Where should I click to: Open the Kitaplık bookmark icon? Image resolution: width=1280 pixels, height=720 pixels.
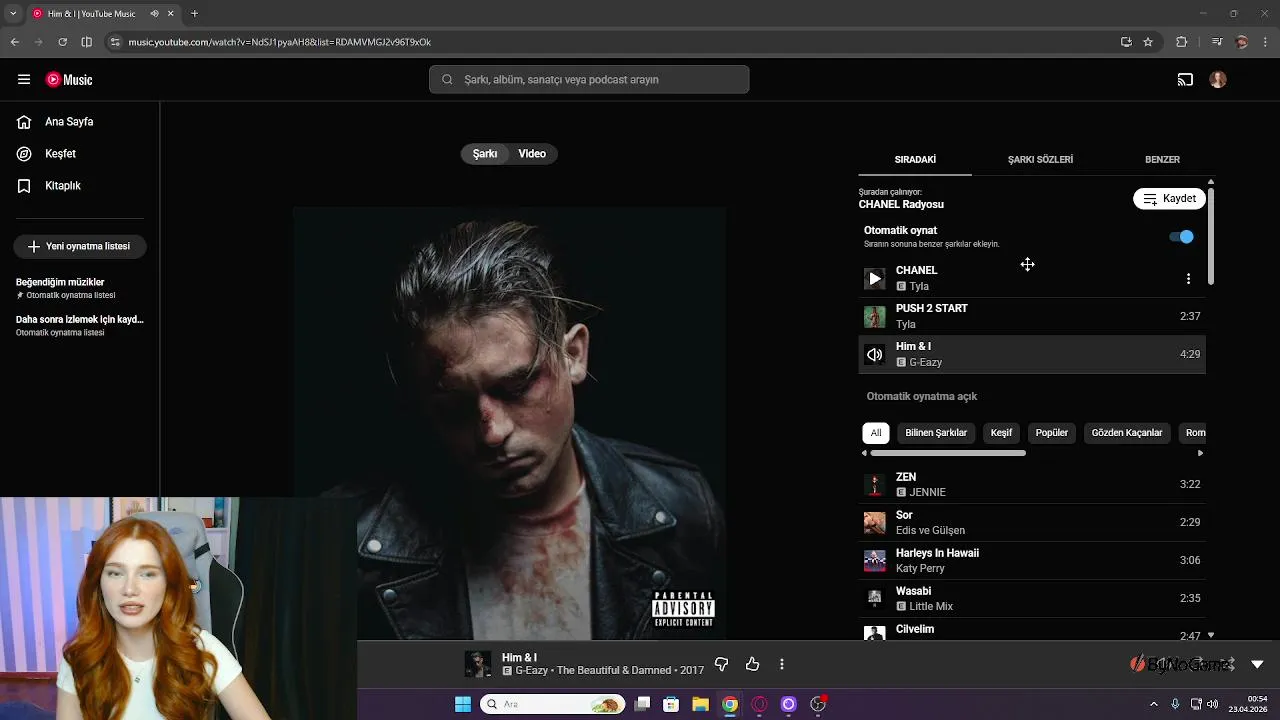[x=24, y=186]
